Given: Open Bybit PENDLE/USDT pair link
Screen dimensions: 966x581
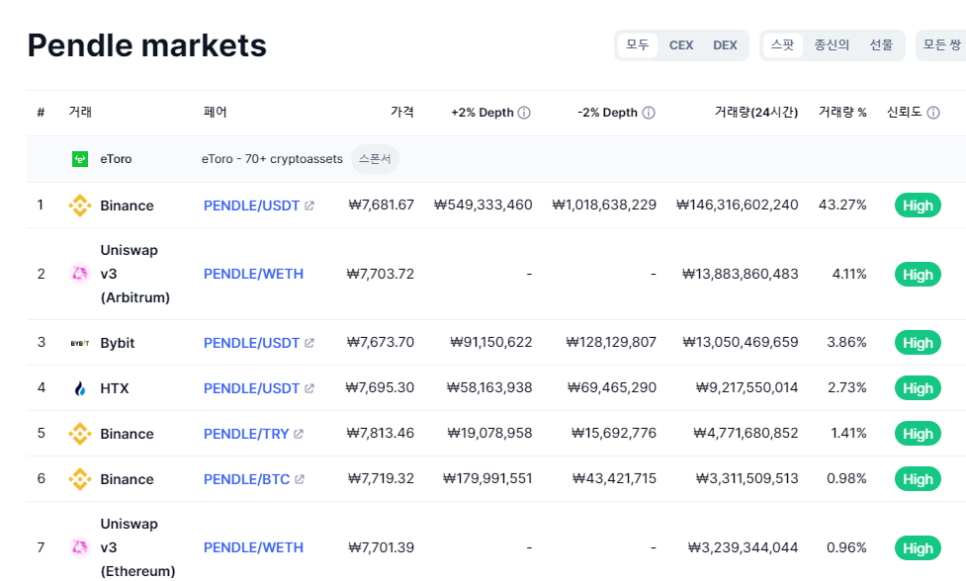Looking at the screenshot, I should 251,343.
